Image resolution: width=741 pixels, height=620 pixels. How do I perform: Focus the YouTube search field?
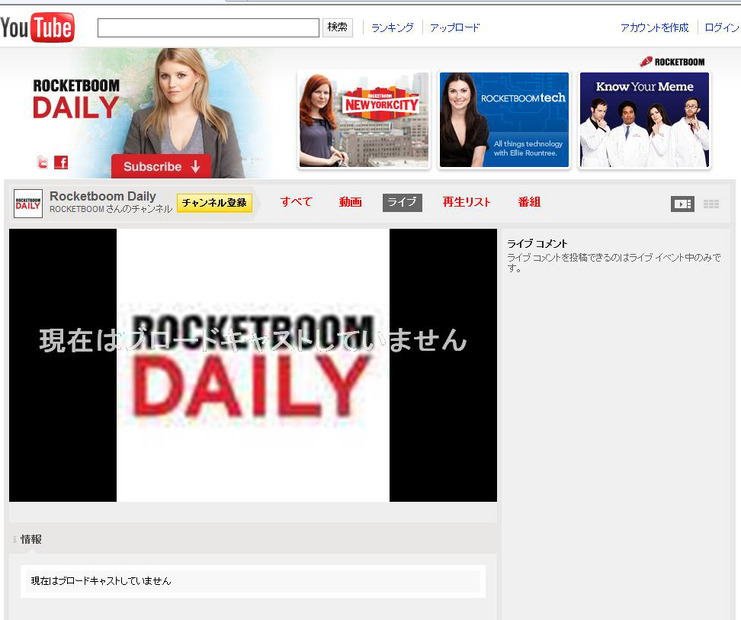208,28
